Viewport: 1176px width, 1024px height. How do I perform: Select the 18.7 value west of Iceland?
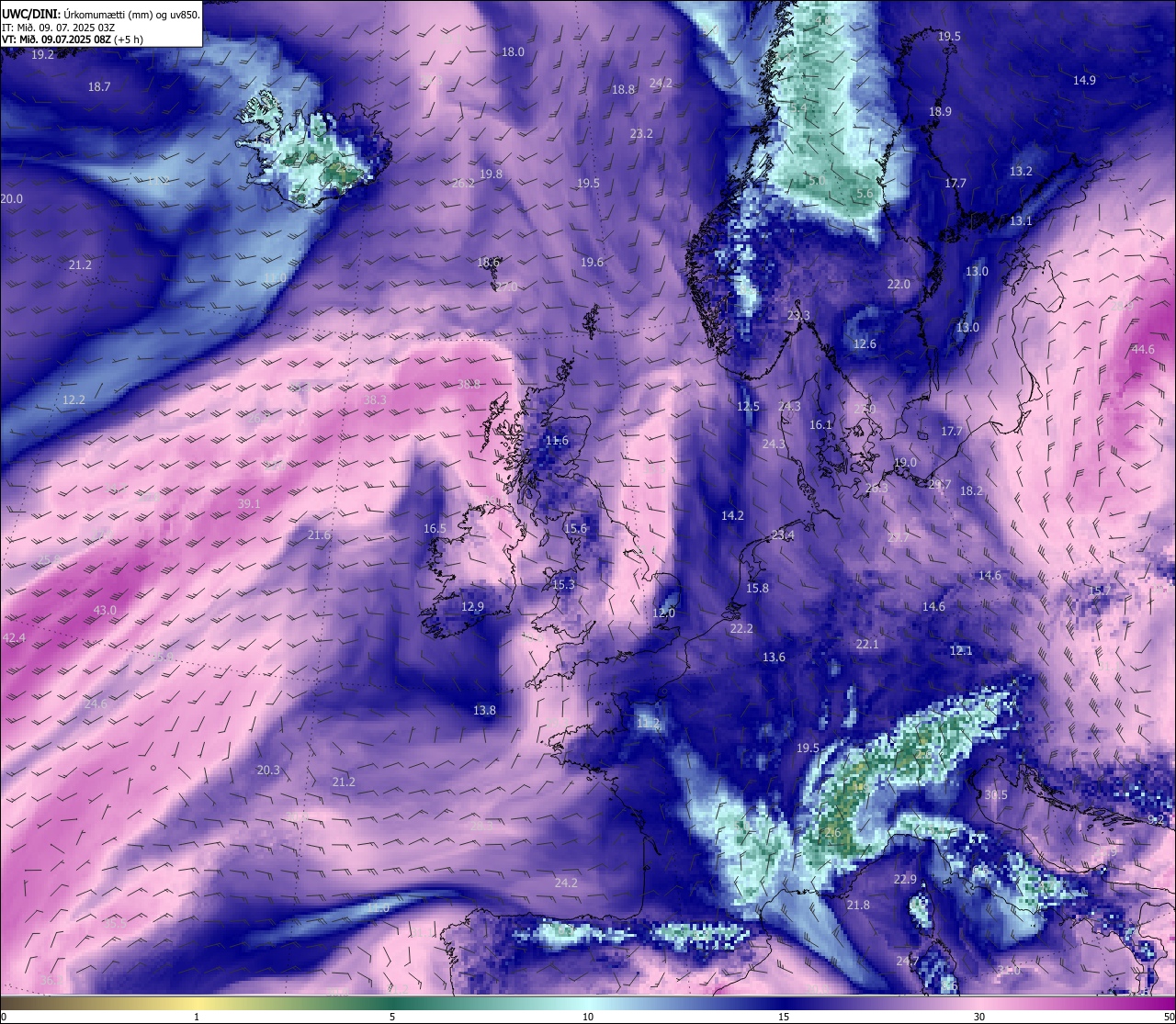point(99,87)
